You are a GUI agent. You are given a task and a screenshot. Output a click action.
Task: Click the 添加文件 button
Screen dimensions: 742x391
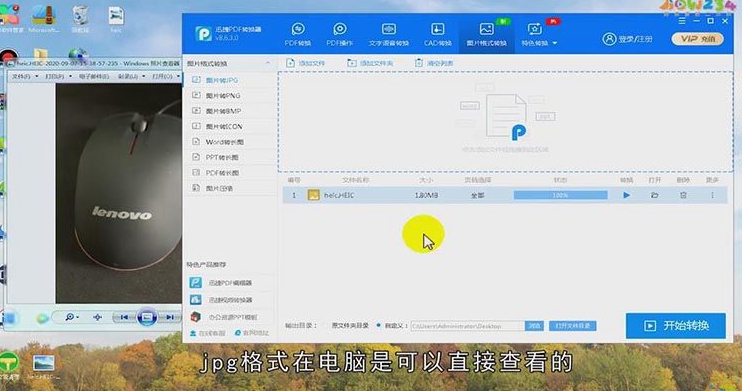(x=306, y=63)
